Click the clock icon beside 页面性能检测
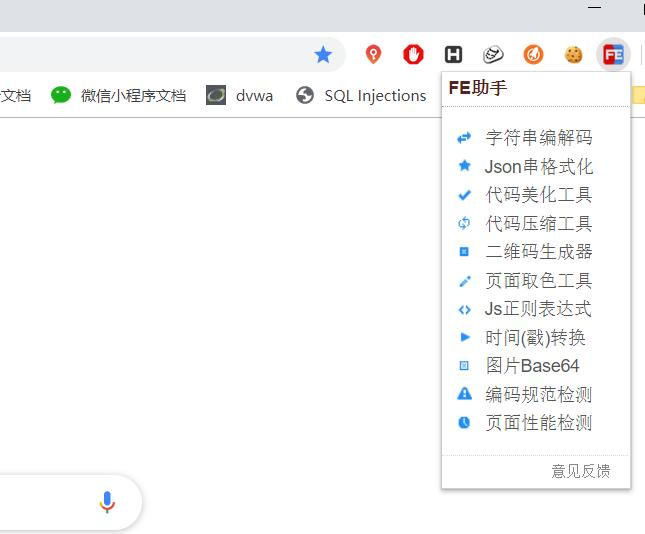645x534 pixels. pos(464,423)
